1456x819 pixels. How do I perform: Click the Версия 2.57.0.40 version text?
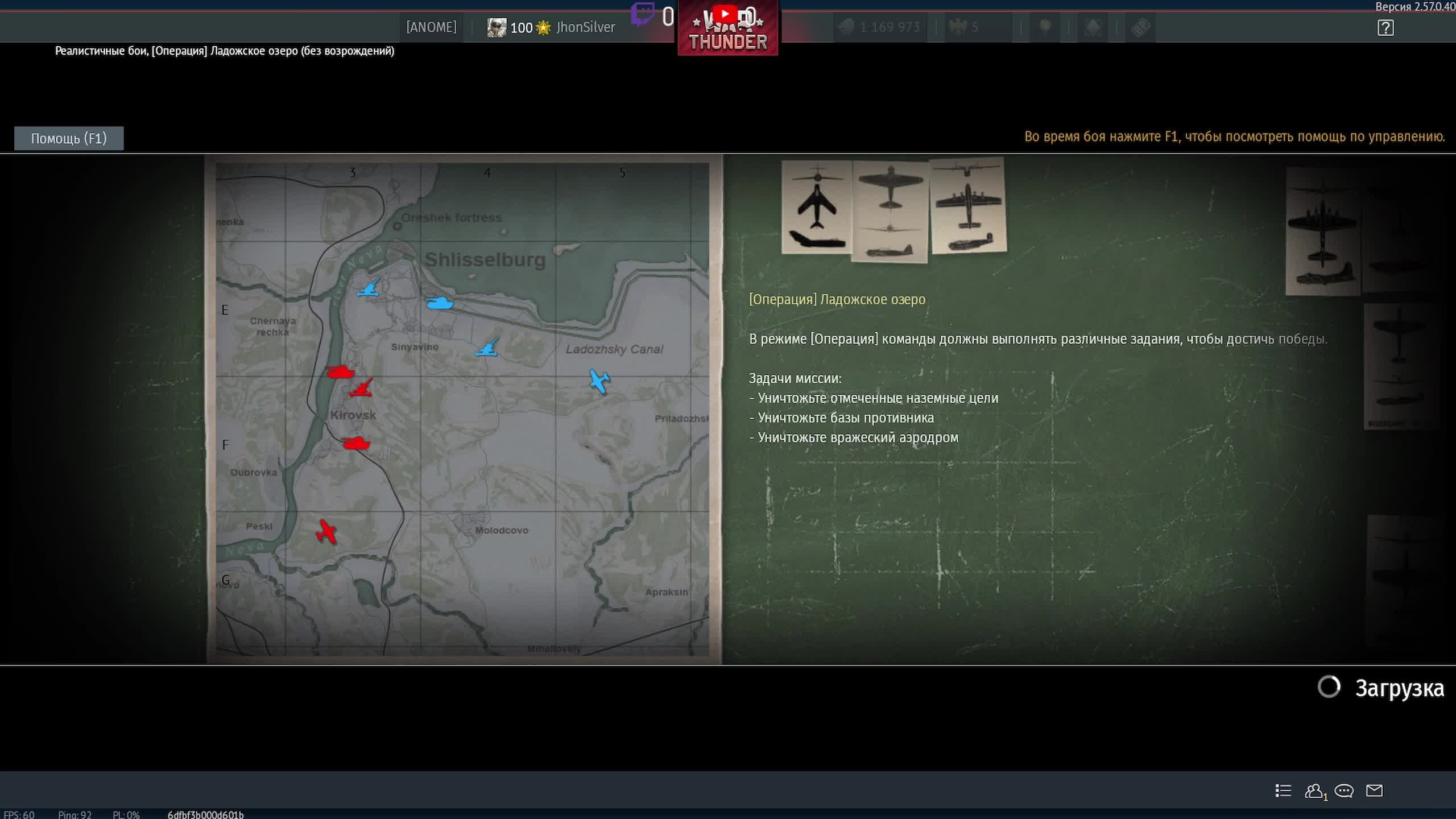(x=1415, y=7)
